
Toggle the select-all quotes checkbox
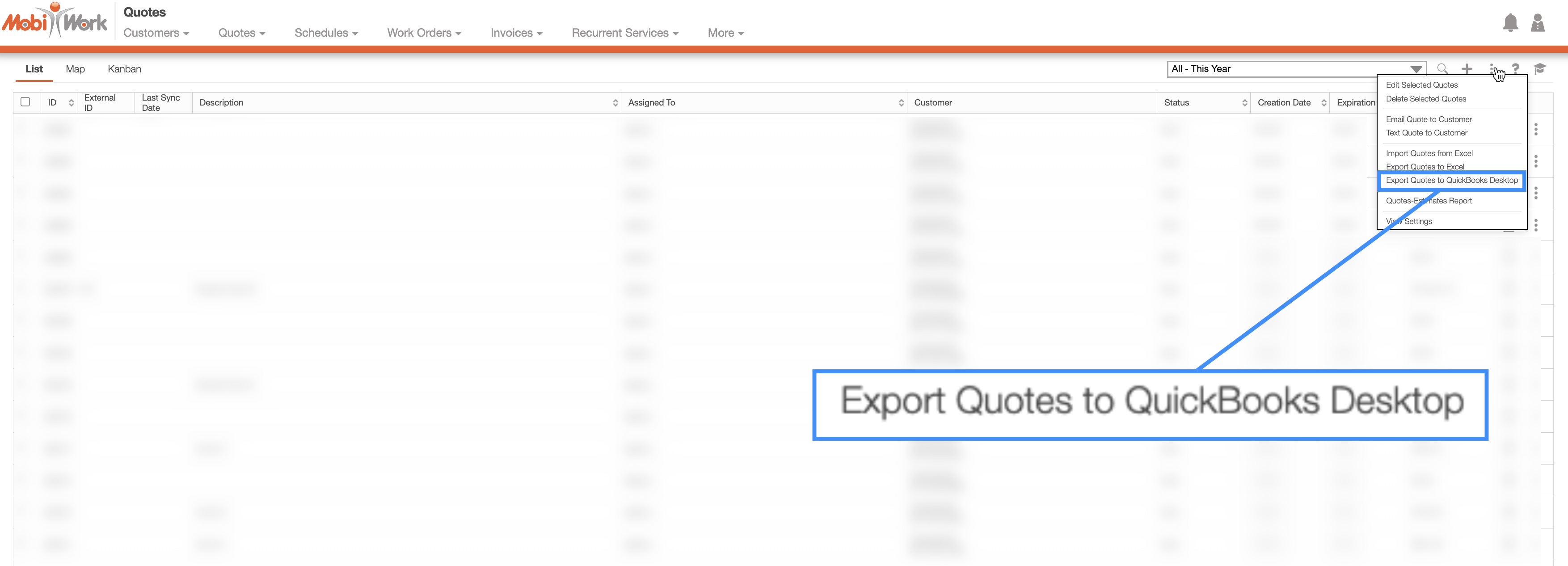25,102
